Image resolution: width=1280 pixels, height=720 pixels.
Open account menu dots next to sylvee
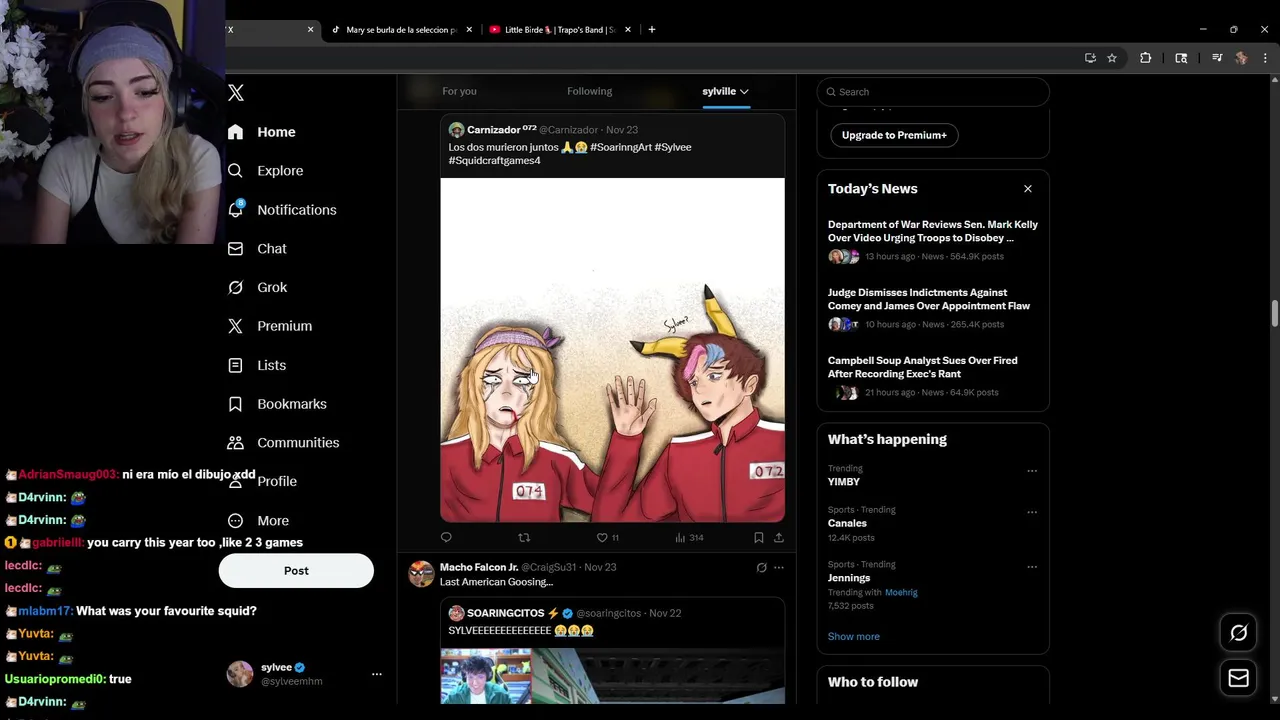click(x=377, y=675)
